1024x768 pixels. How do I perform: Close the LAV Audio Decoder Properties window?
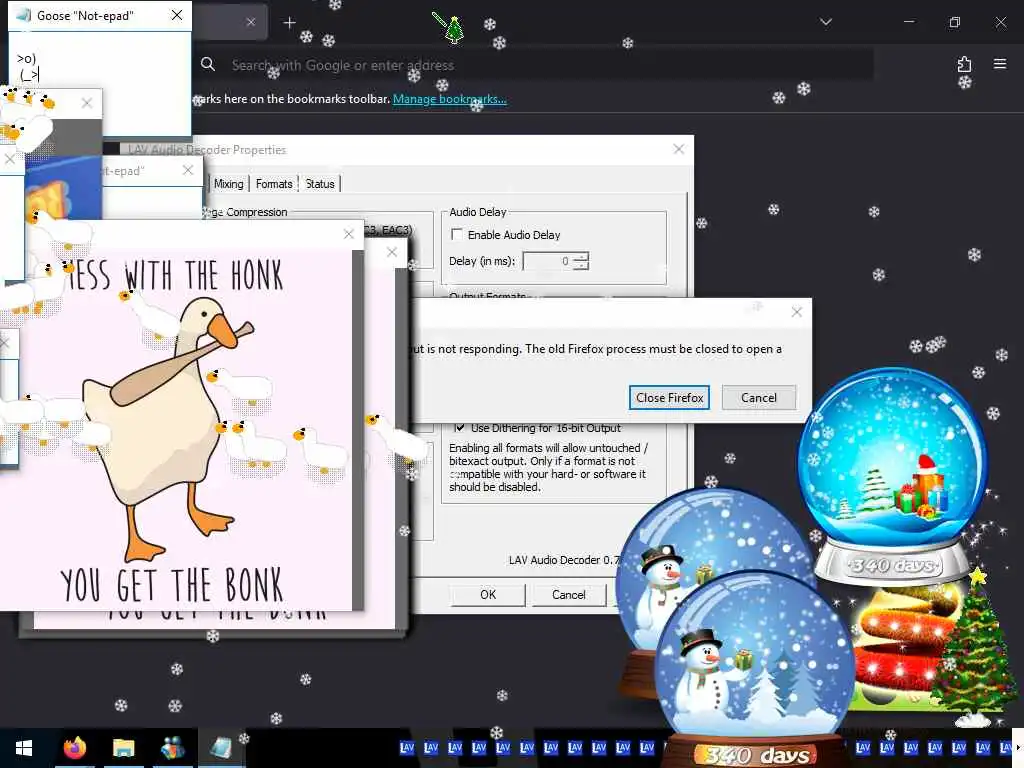[679, 150]
